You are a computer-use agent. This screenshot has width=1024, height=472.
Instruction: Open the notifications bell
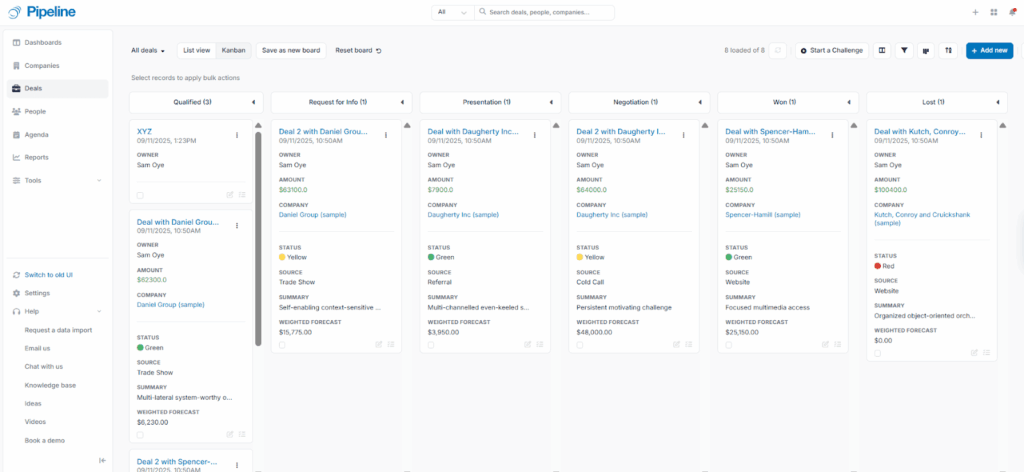1012,12
